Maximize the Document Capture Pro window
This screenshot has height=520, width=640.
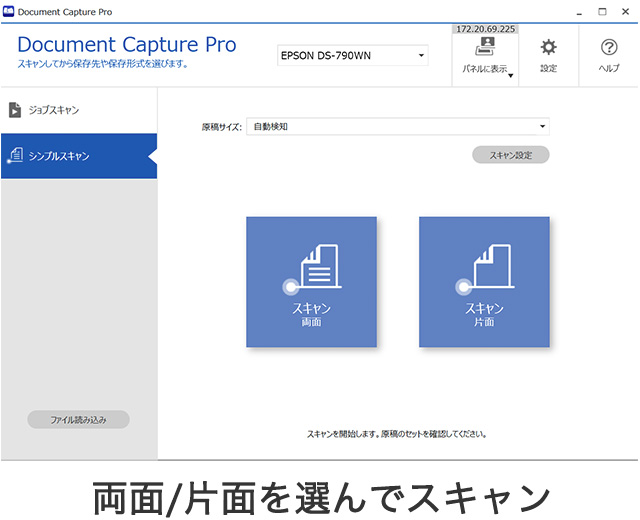pyautogui.click(x=603, y=11)
